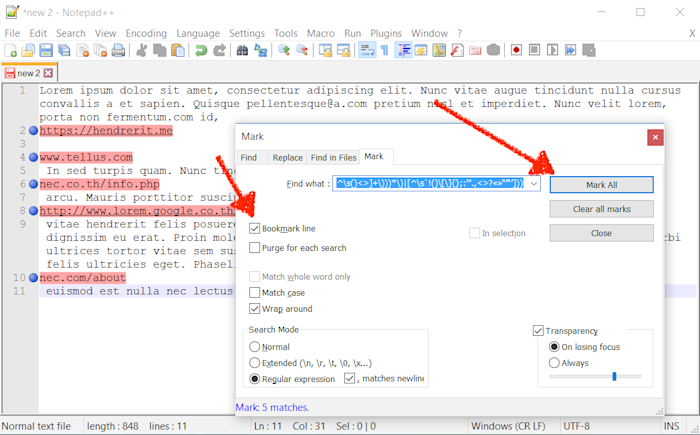The width and height of the screenshot is (700, 435).
Task: Close the new 2 document tab
Action: [x=48, y=73]
